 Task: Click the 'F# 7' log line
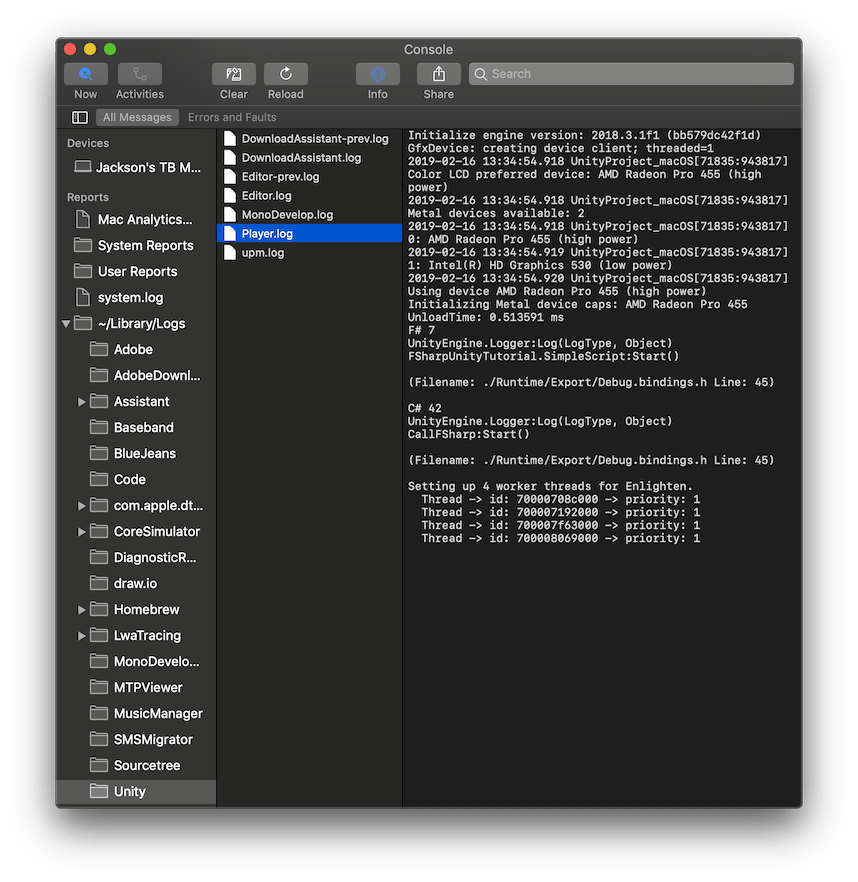coord(421,330)
